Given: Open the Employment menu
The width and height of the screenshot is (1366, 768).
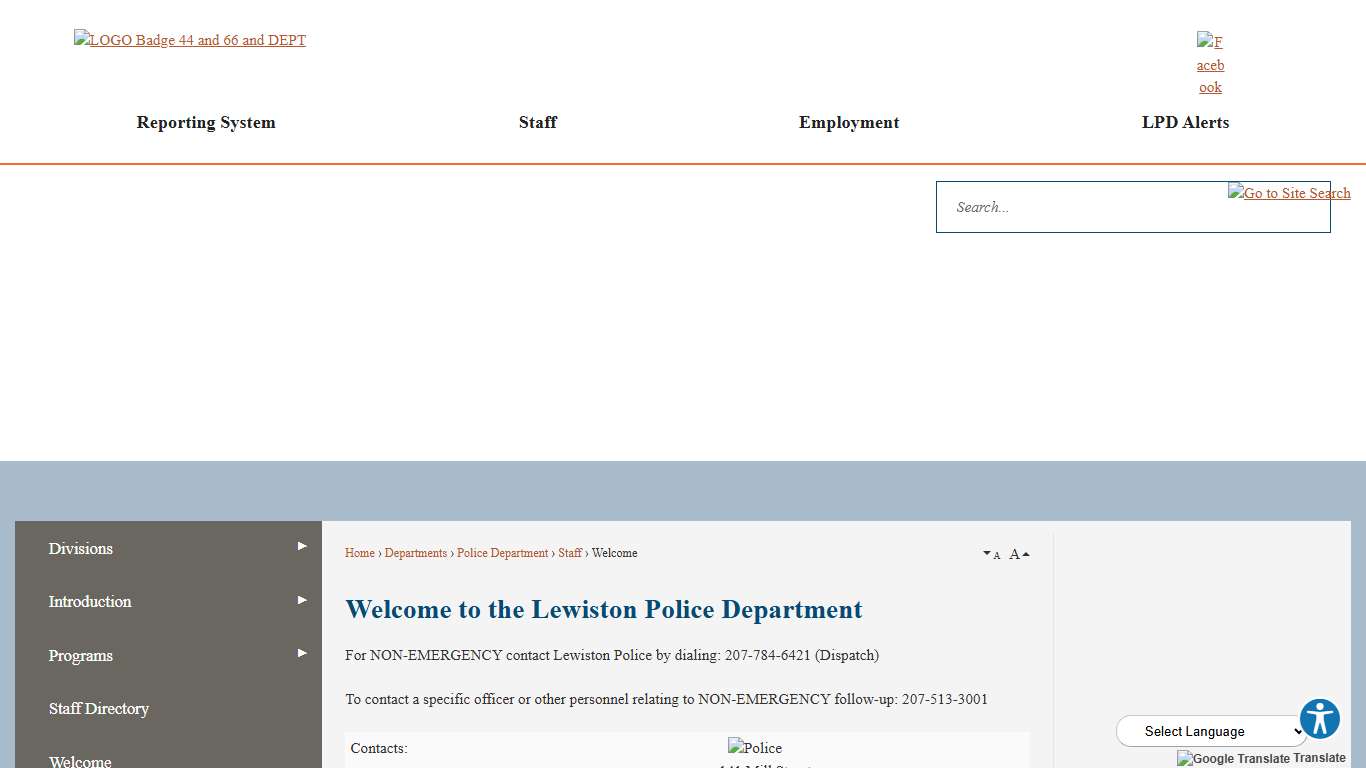Looking at the screenshot, I should (x=848, y=122).
